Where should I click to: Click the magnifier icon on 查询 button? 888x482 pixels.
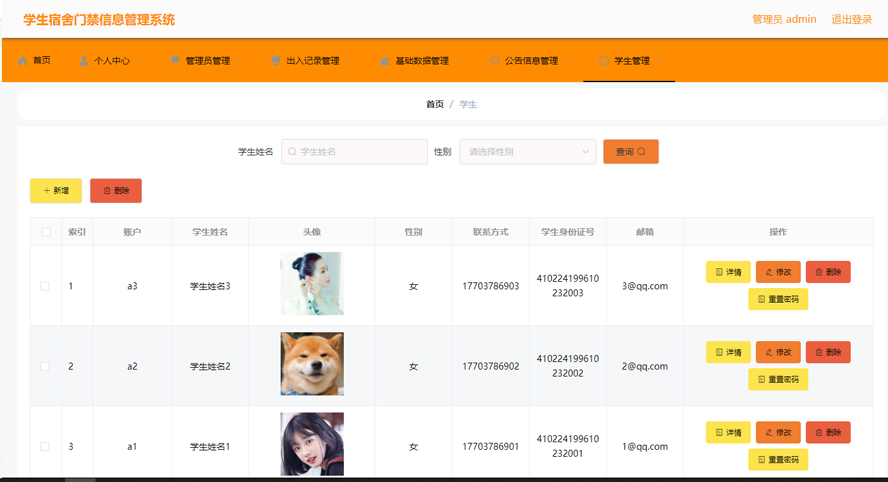pyautogui.click(x=642, y=152)
